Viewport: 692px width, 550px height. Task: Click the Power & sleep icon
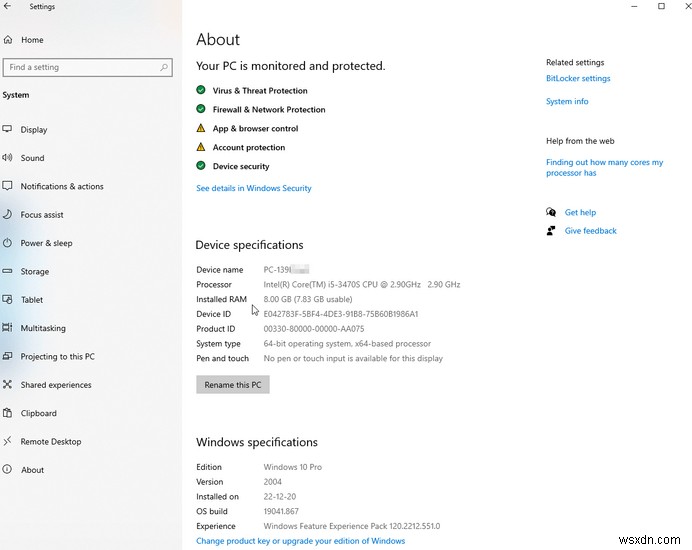pyautogui.click(x=8, y=243)
